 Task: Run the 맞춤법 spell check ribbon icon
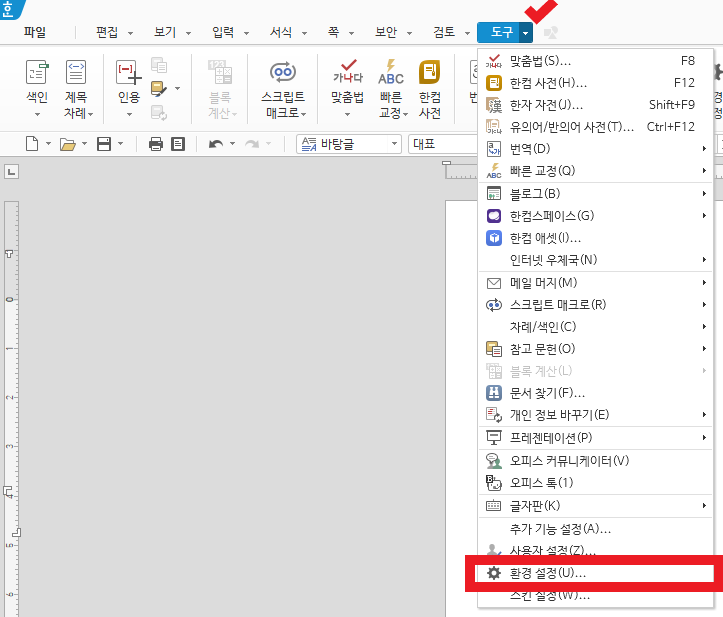point(348,72)
